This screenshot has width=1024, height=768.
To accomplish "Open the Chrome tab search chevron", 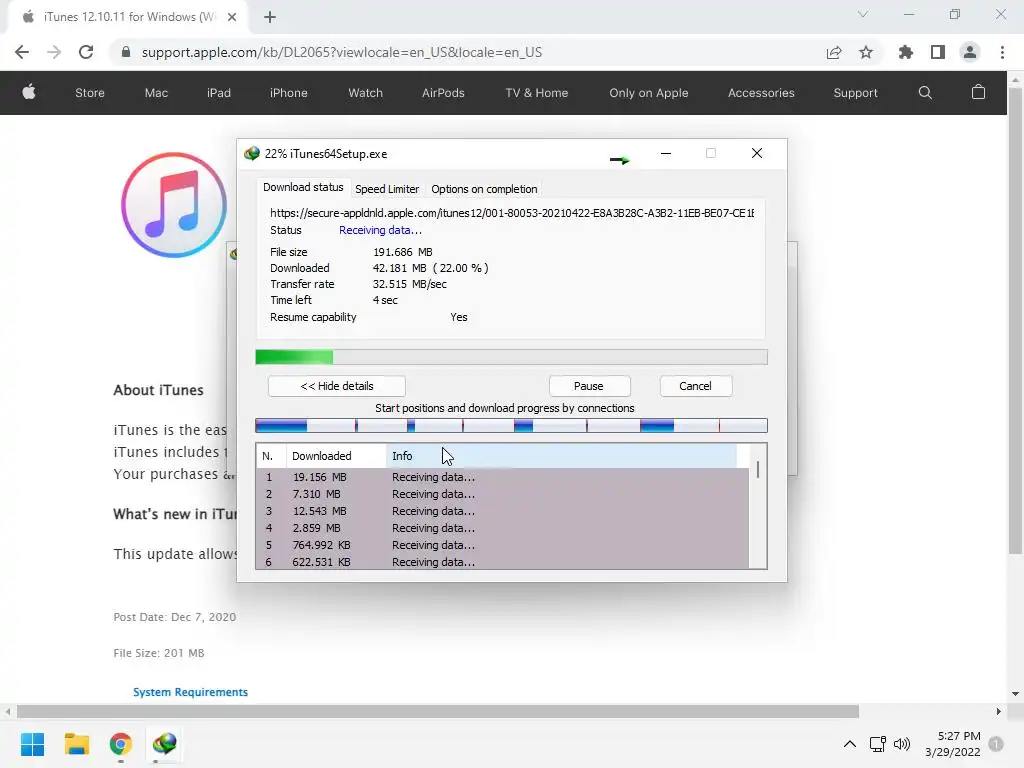I will click(x=863, y=14).
